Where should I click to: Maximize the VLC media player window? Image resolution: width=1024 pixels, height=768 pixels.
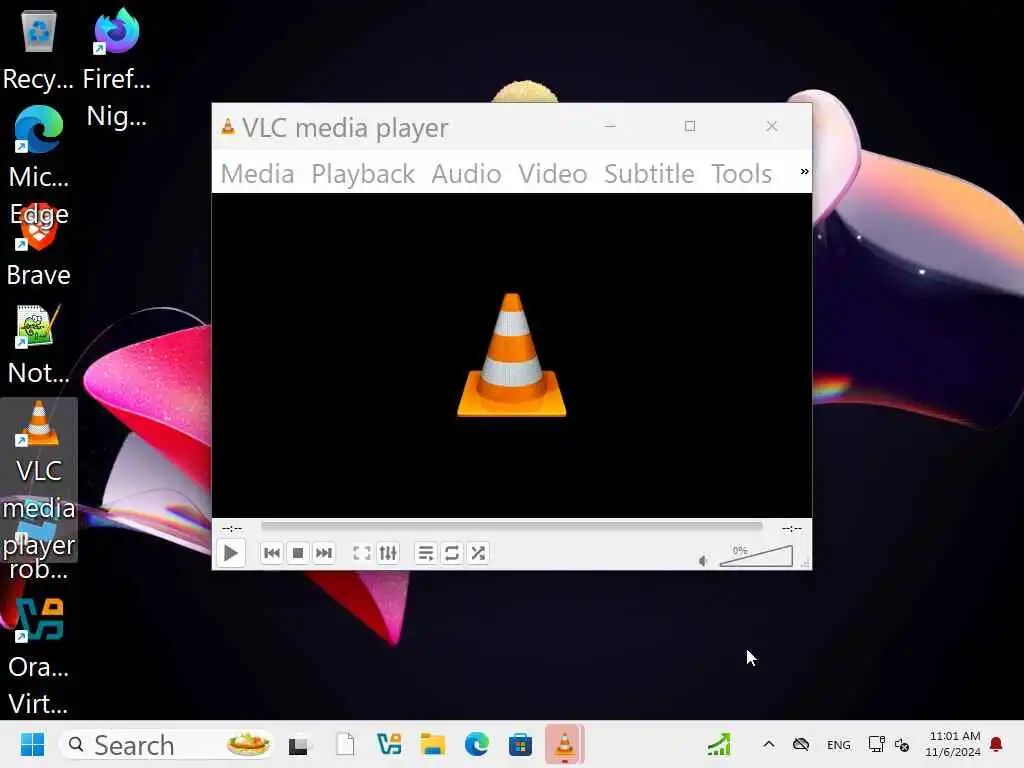[690, 126]
